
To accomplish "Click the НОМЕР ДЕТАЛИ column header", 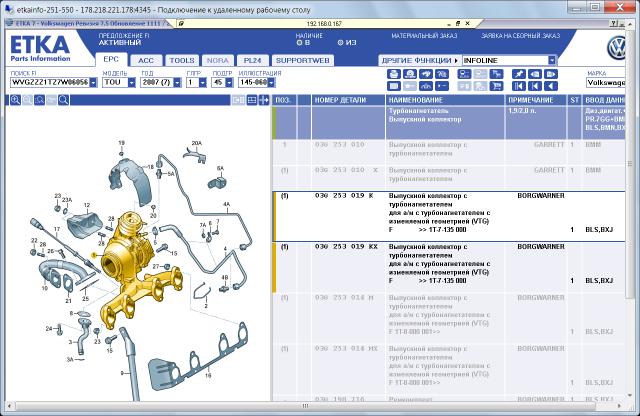I will 348,100.
